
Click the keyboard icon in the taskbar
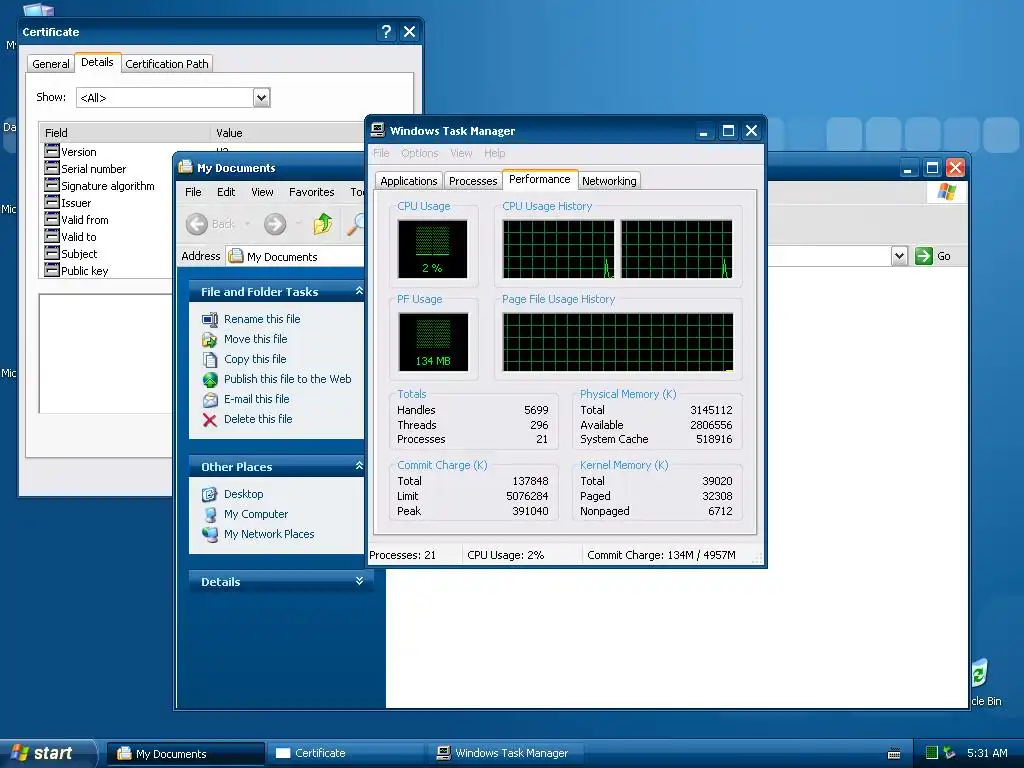[895, 754]
